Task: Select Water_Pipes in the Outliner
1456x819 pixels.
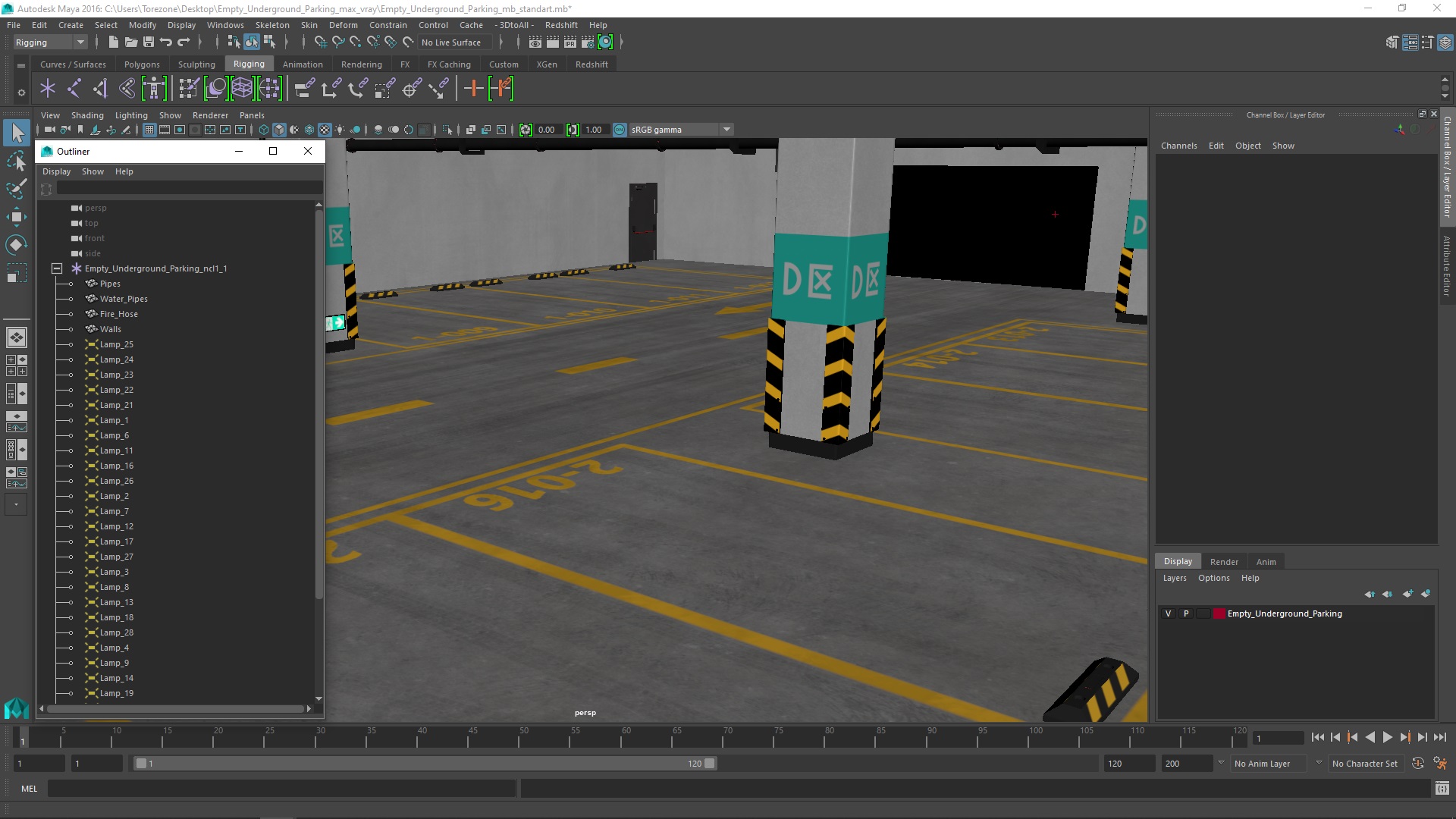Action: [x=124, y=299]
